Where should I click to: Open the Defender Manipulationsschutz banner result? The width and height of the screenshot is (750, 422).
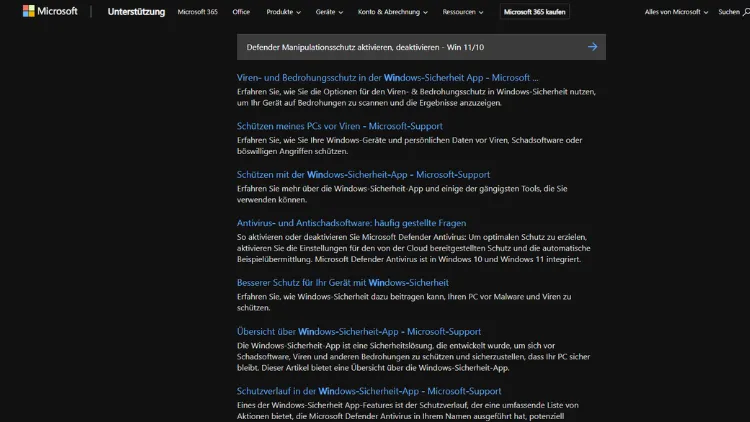point(421,47)
